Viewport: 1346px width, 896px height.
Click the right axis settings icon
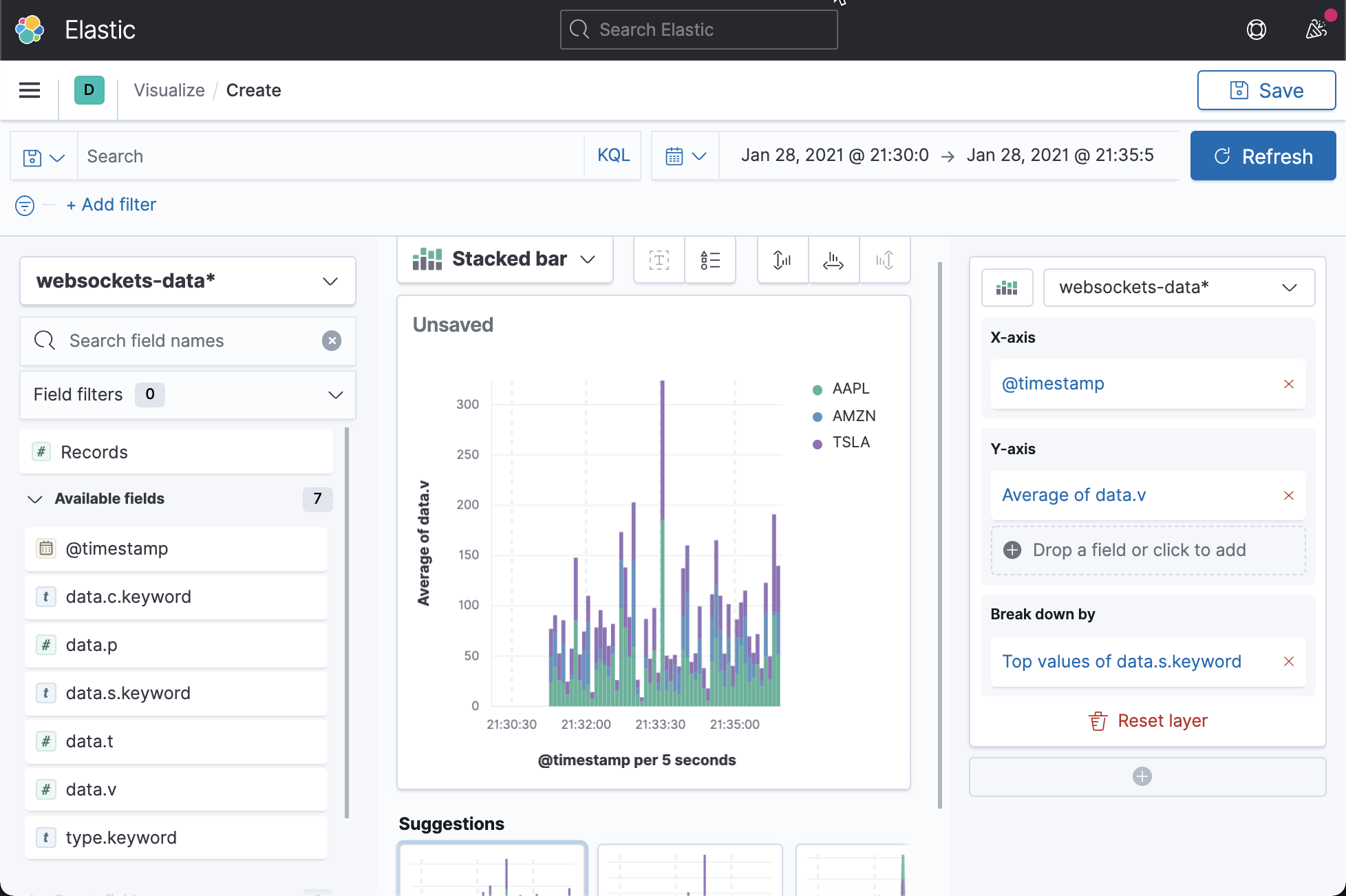(x=885, y=259)
